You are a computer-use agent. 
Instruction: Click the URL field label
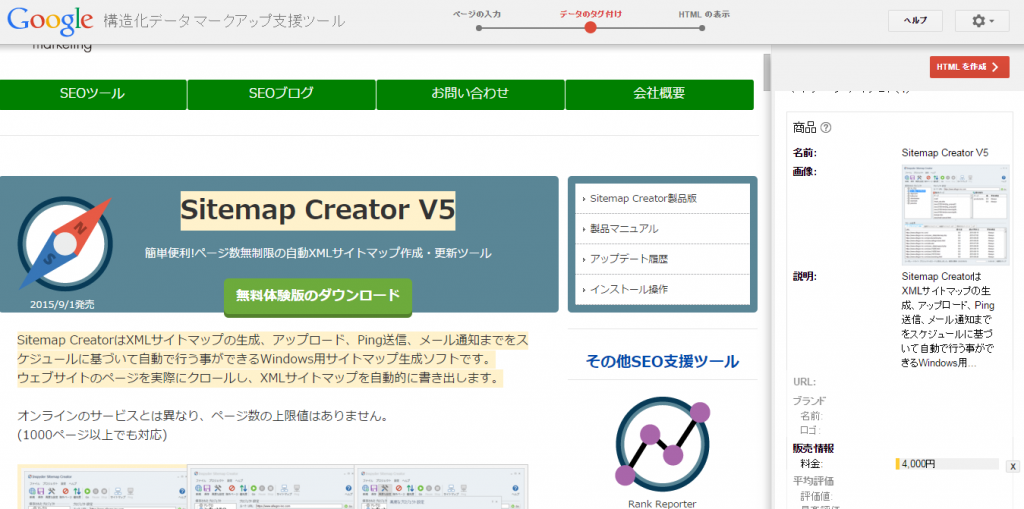[x=805, y=382]
